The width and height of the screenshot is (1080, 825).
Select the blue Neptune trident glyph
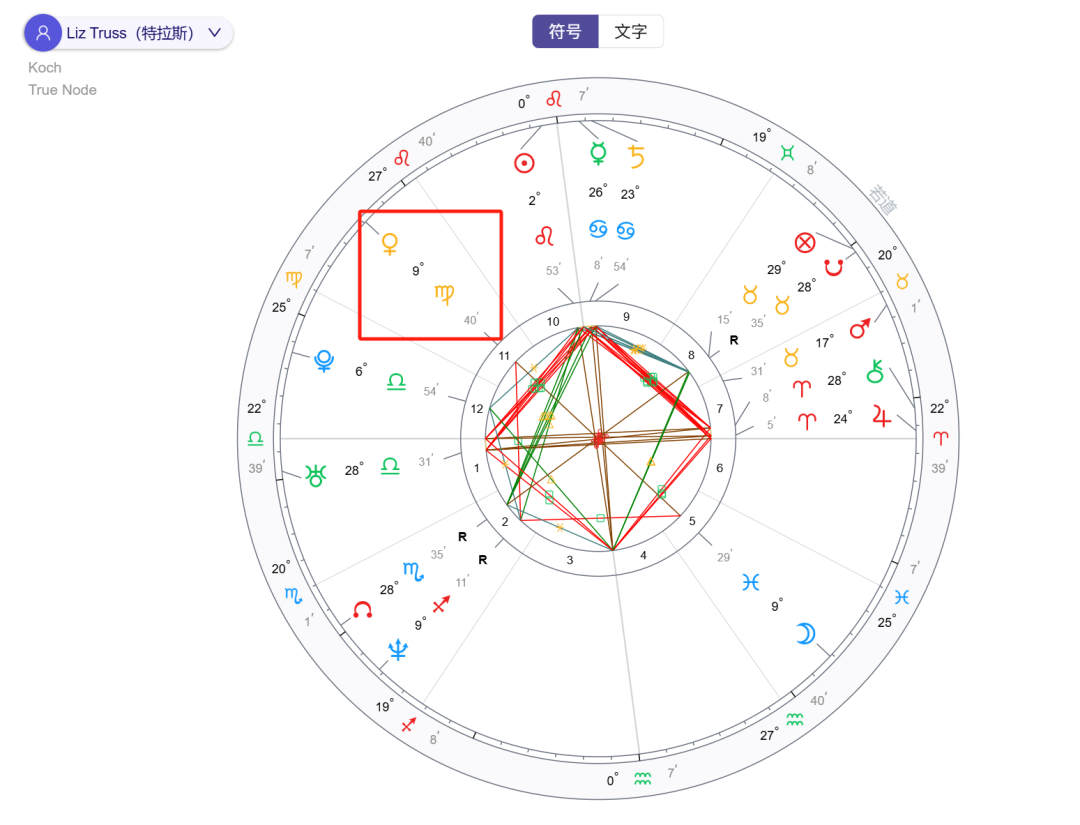[x=399, y=652]
